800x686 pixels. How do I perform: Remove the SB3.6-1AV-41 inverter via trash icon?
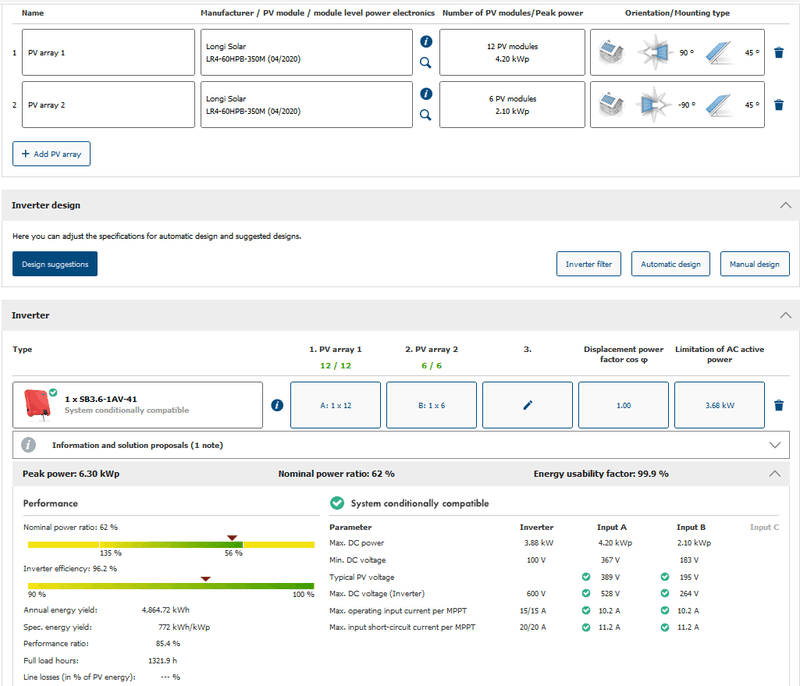coord(779,405)
